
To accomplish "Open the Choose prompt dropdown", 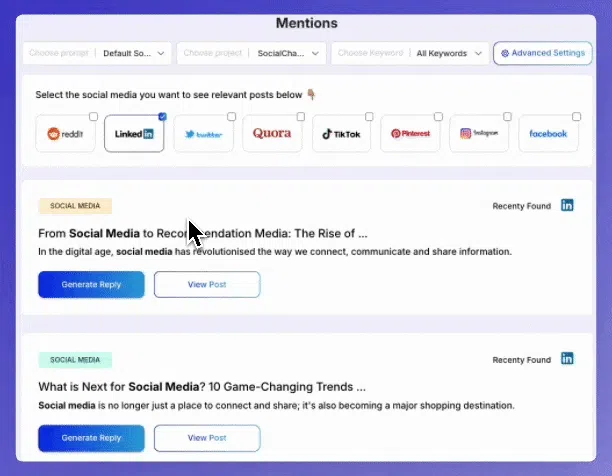I will pos(97,53).
